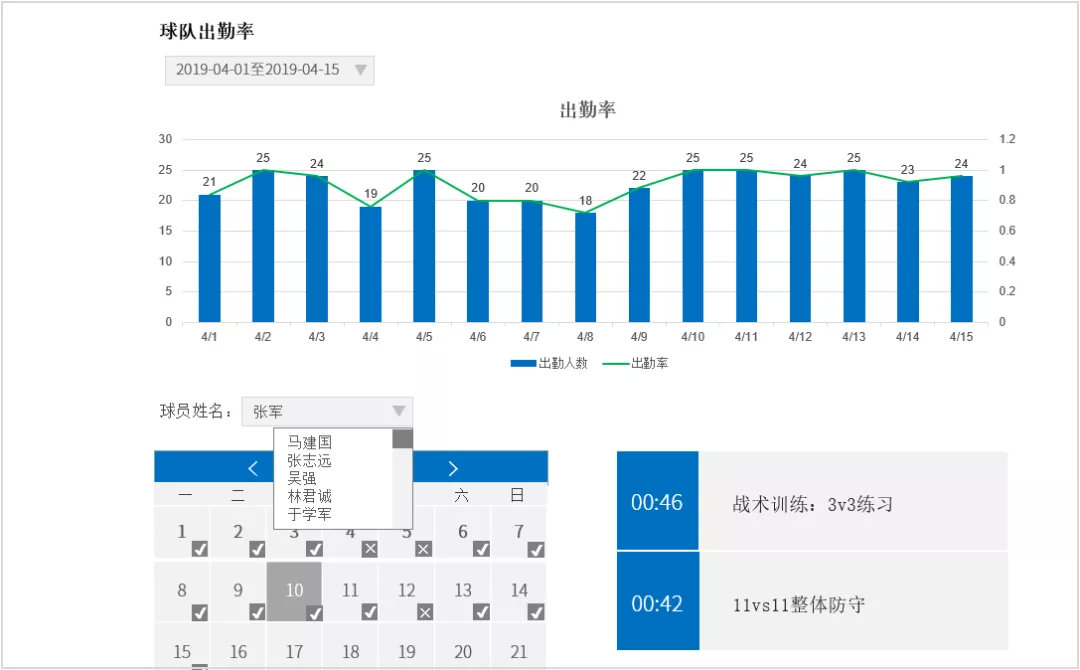Image resolution: width=1080 pixels, height=670 pixels.
Task: Open the 2019-04-01至2019-04-15 date range dropdown
Action: pos(268,70)
